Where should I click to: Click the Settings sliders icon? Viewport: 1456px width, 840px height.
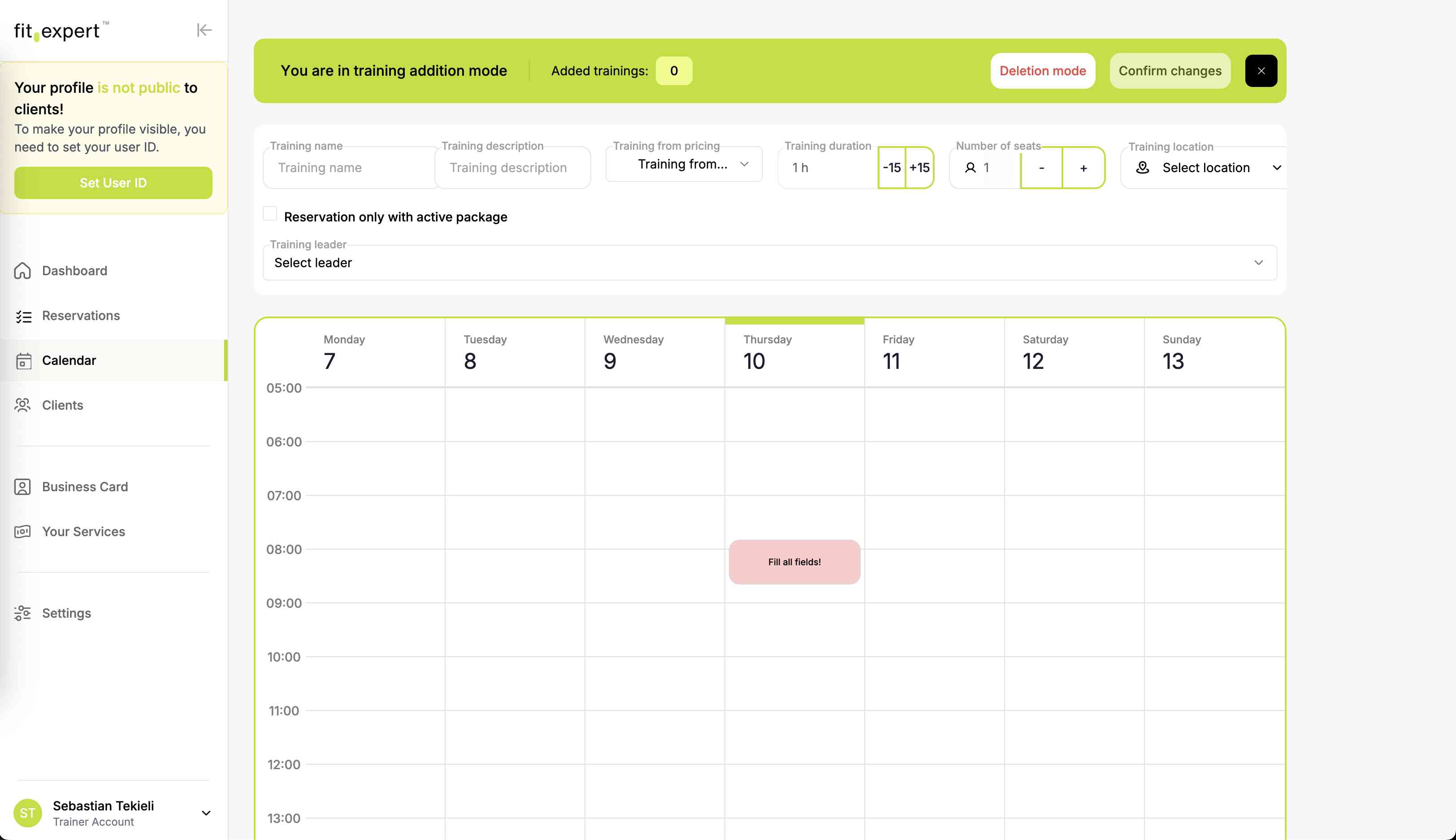[x=22, y=613]
